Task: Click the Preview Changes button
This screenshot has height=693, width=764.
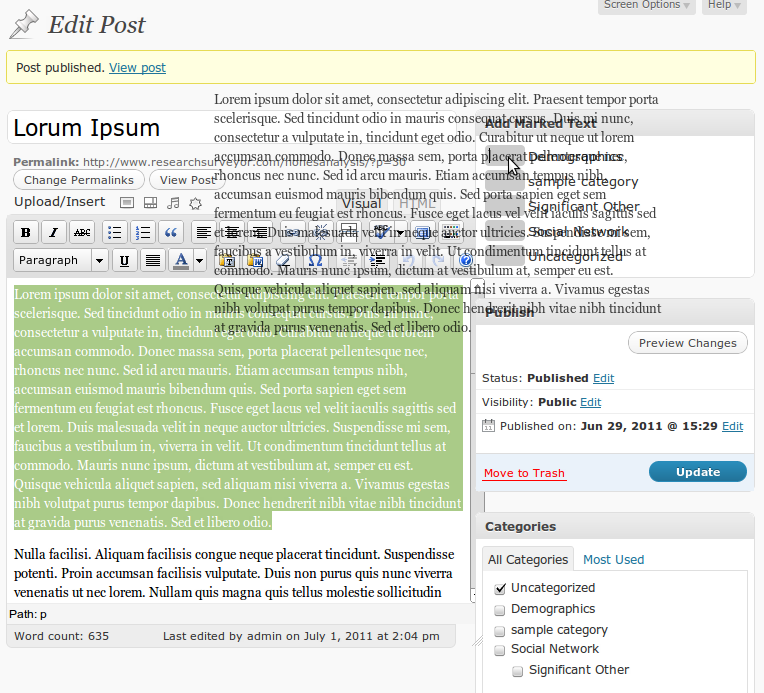Action: click(688, 343)
